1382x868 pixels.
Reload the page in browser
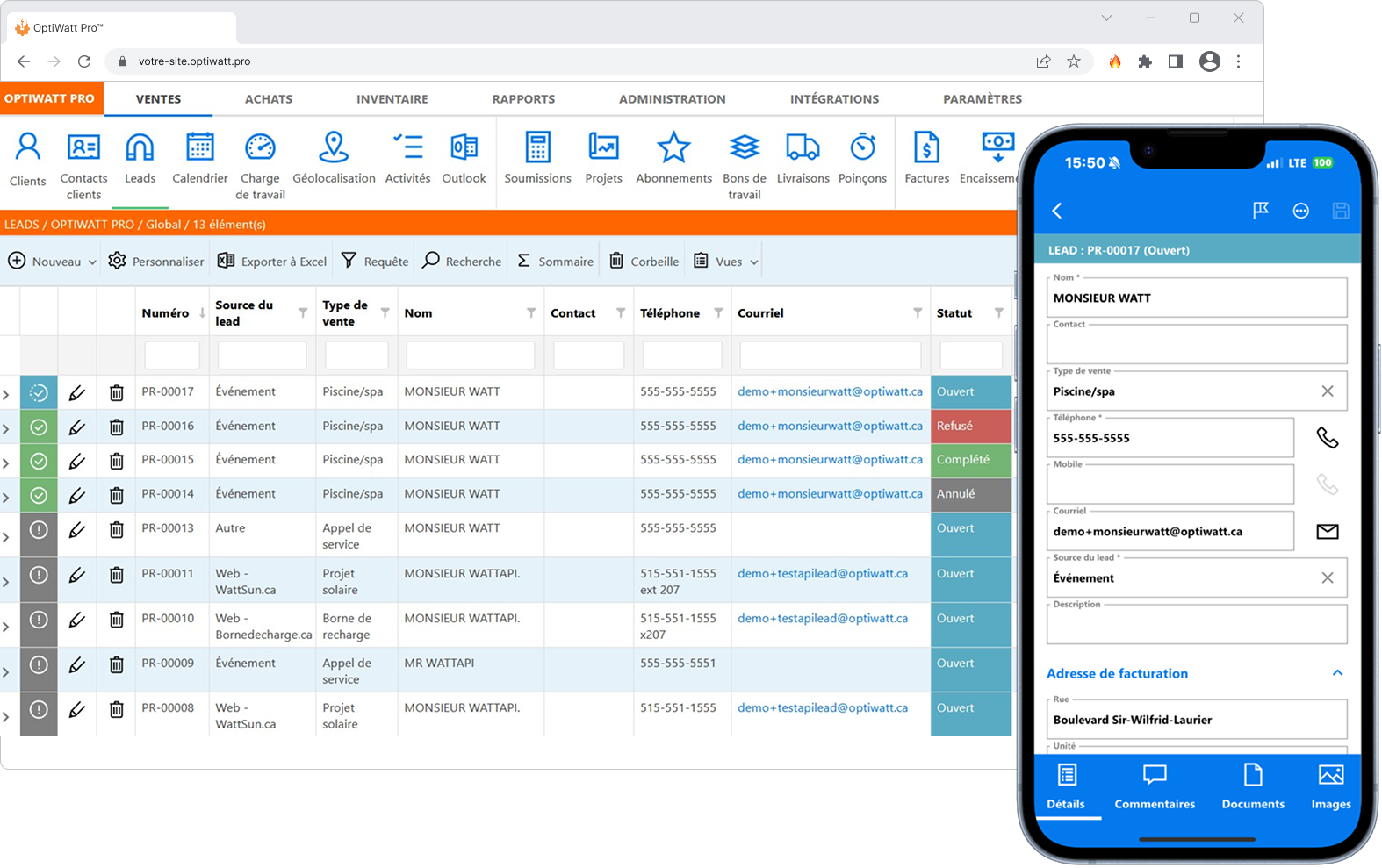84,61
